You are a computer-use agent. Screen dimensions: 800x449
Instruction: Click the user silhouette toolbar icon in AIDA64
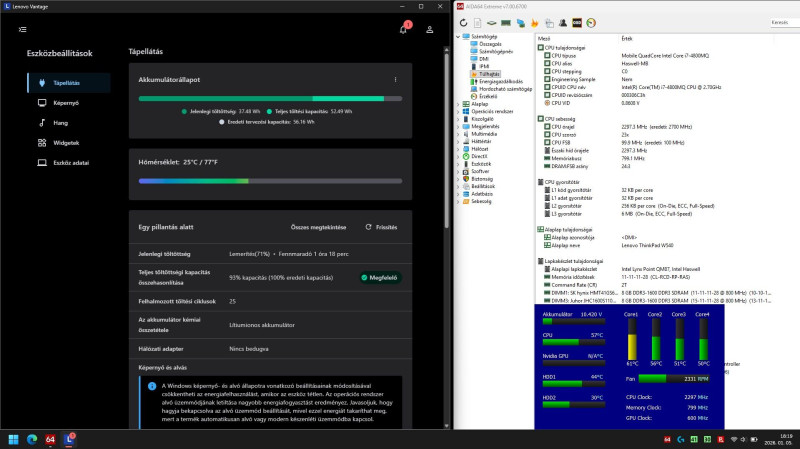tap(563, 23)
